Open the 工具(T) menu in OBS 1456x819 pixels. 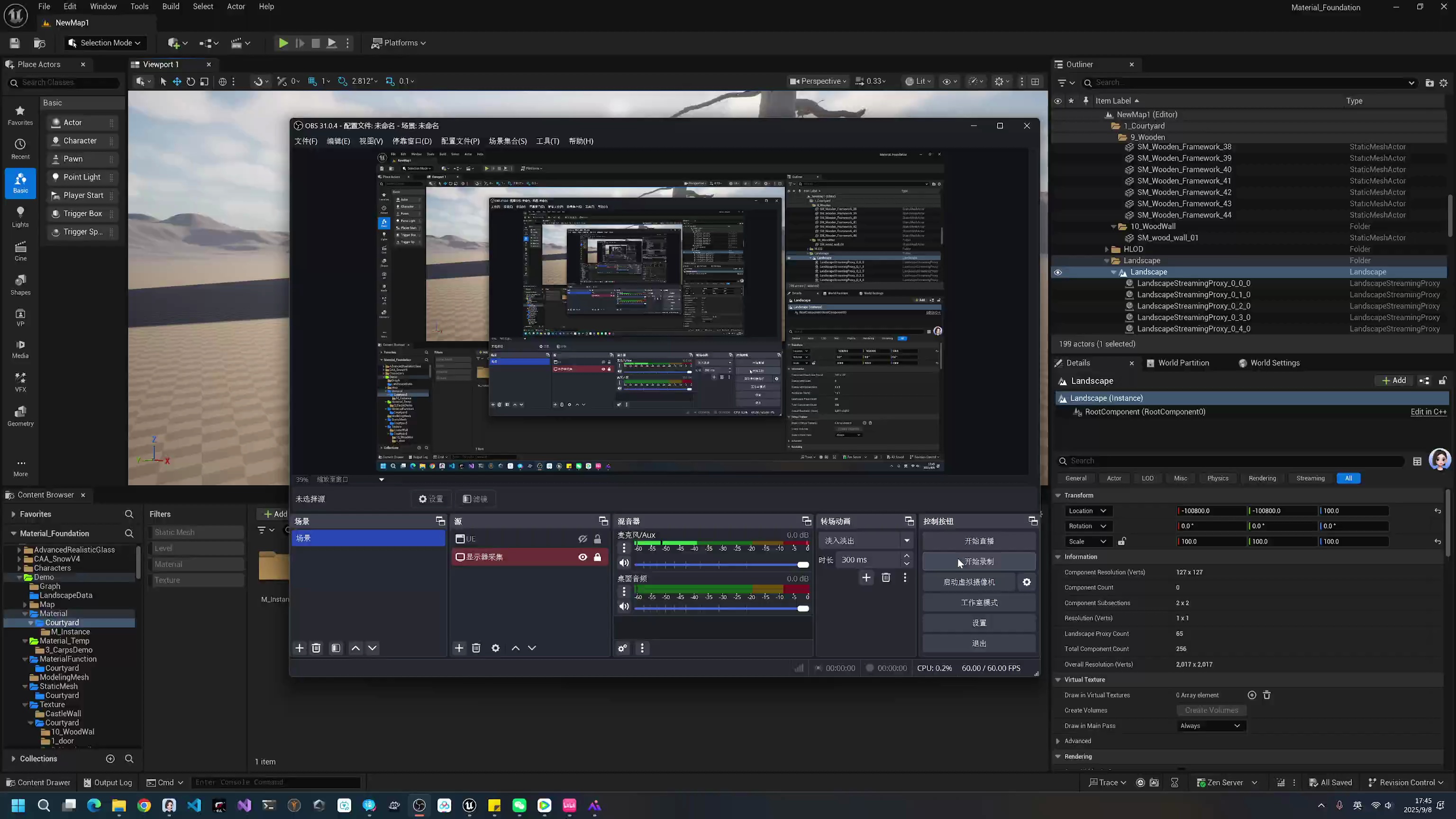[x=547, y=141]
